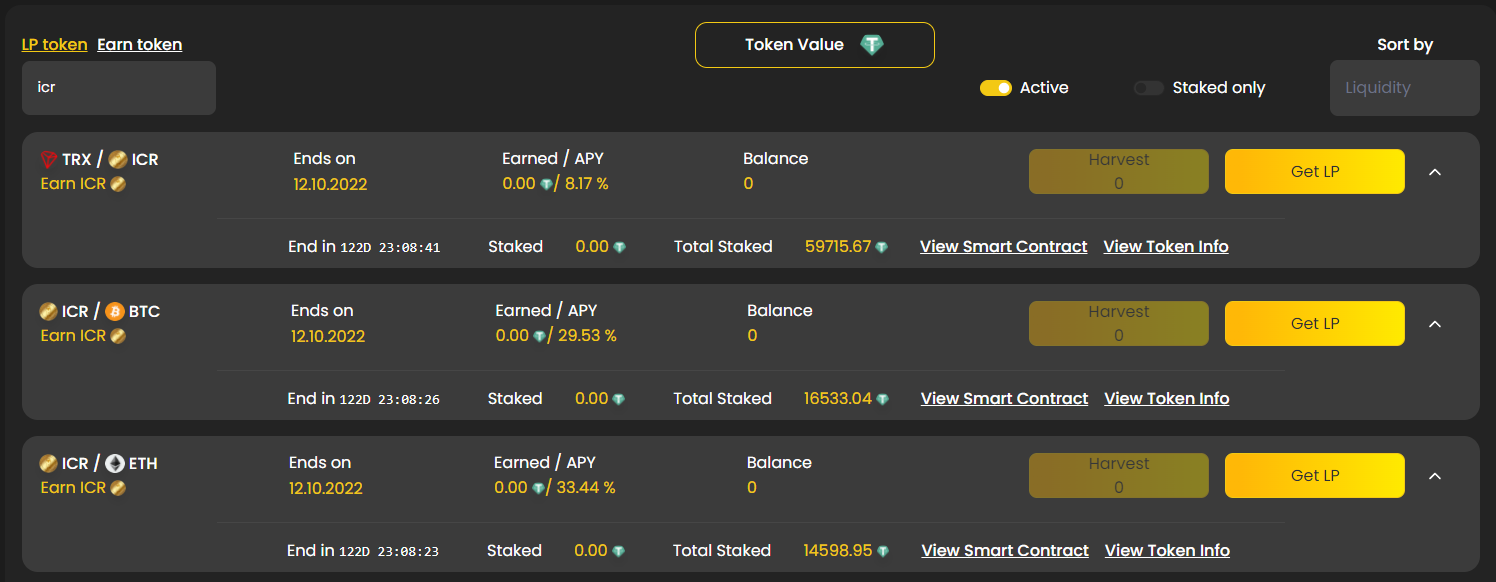Switch to the Earn token tab

pyautogui.click(x=140, y=44)
